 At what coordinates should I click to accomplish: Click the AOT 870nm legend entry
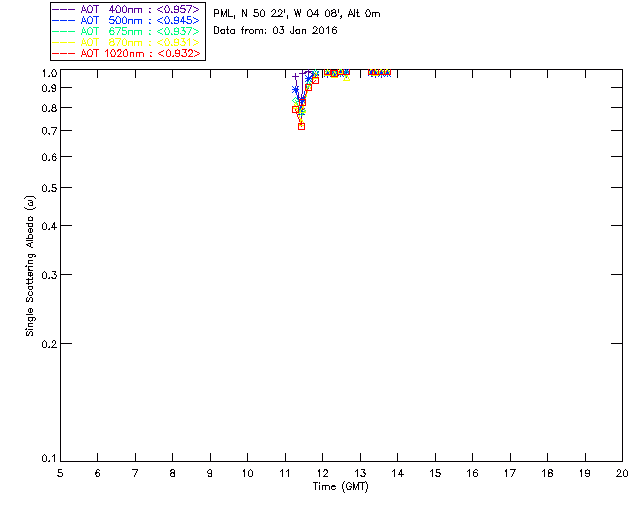(x=126, y=42)
